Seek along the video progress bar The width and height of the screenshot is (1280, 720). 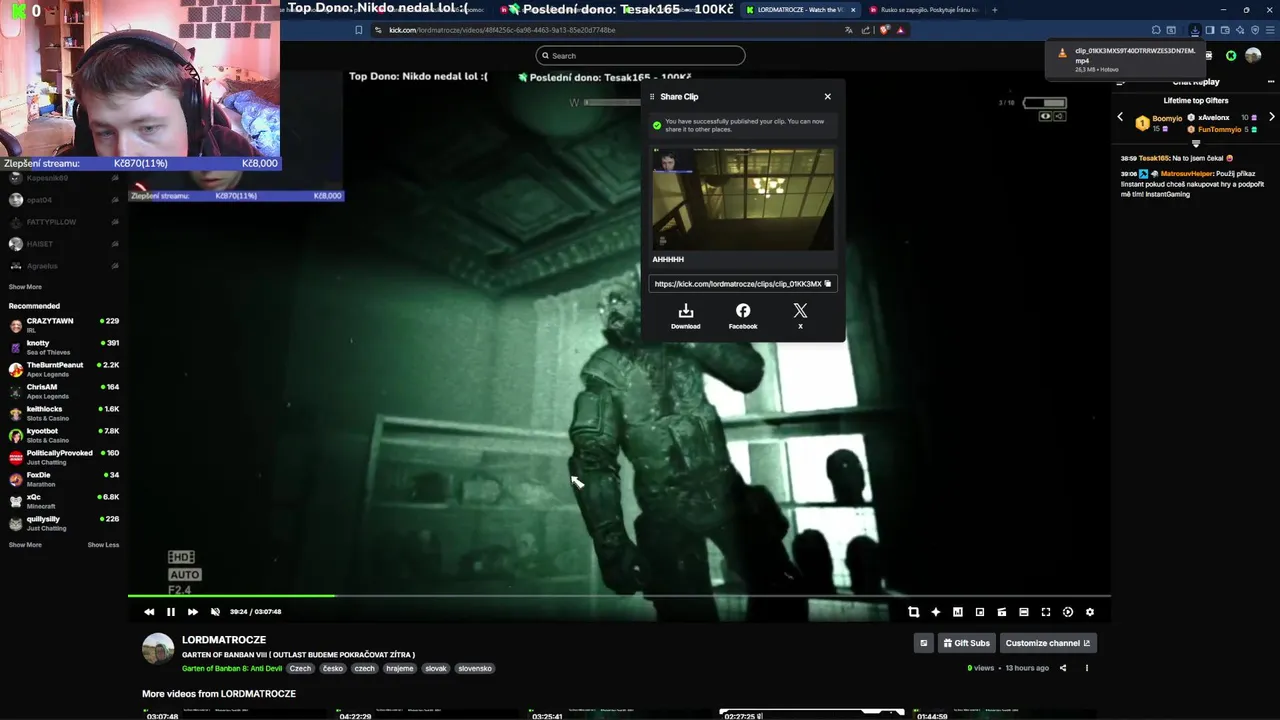click(619, 596)
